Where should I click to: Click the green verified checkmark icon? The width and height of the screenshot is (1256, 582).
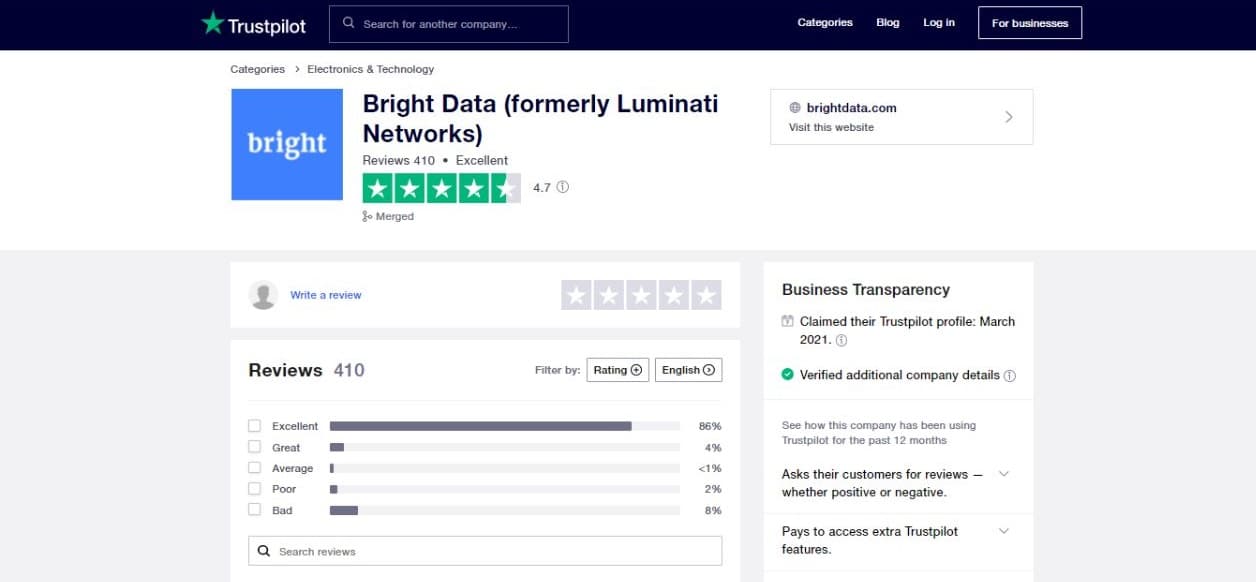788,375
